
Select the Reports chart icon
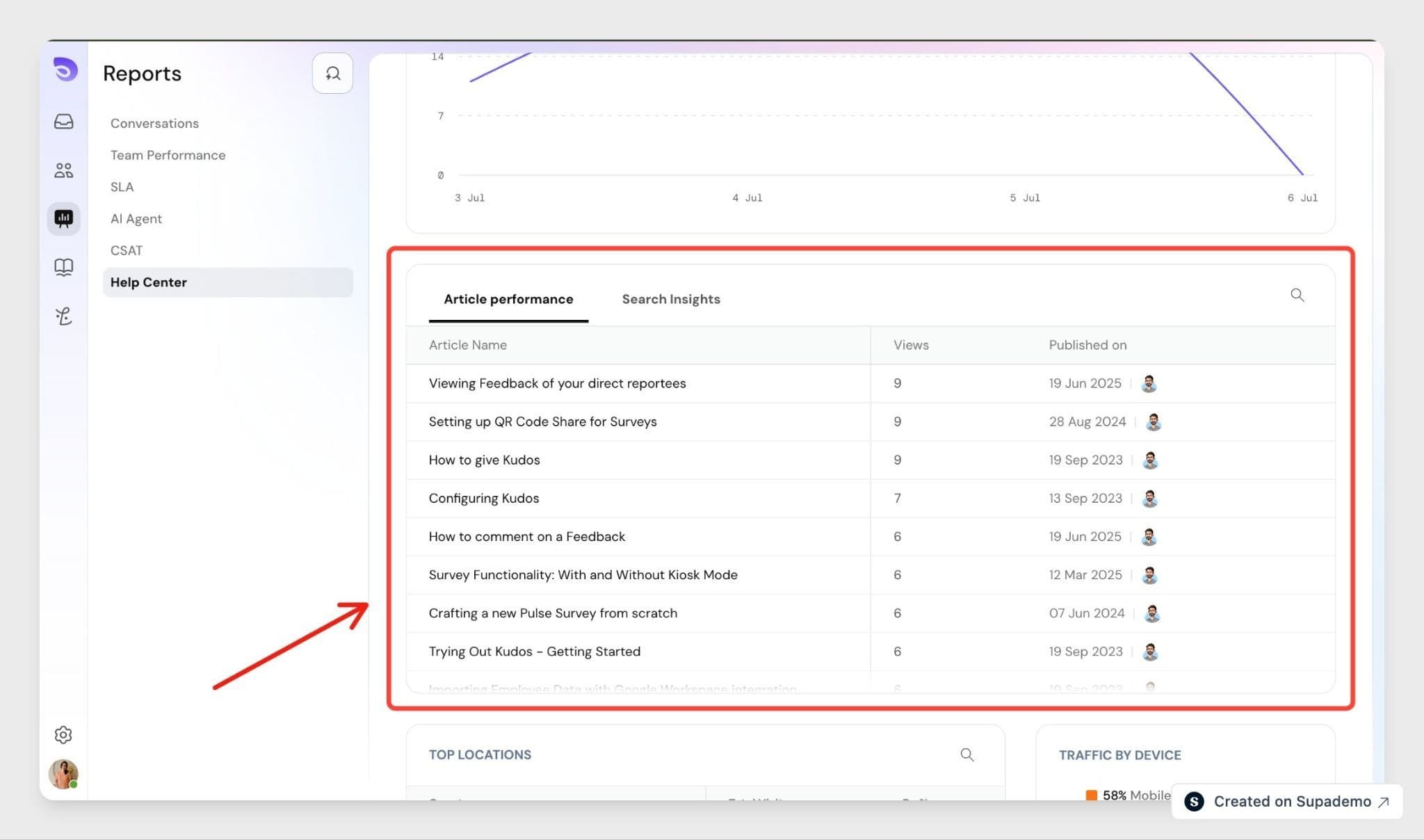pyautogui.click(x=64, y=219)
